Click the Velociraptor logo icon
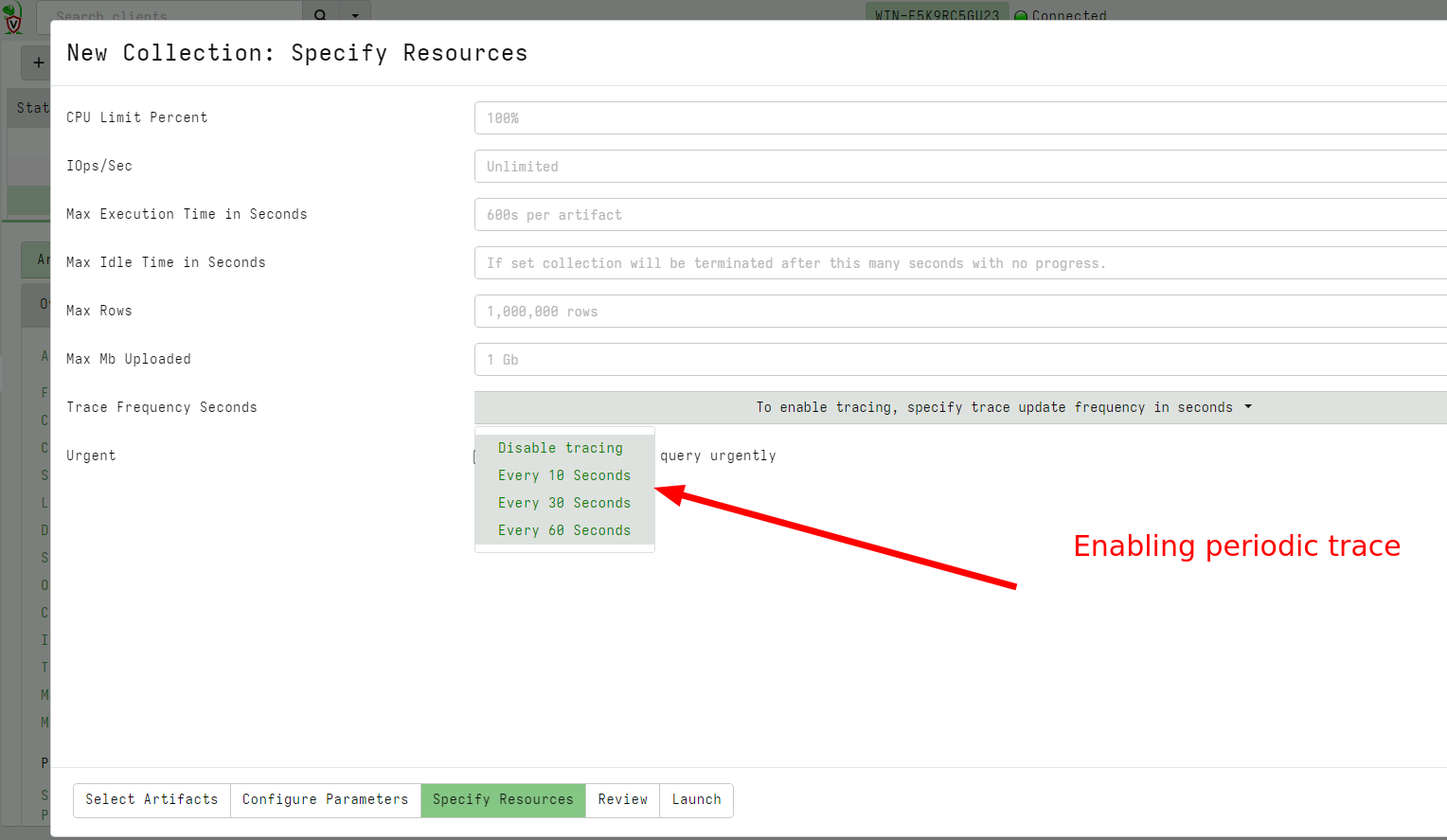The height and width of the screenshot is (840, 1447). pyautogui.click(x=13, y=15)
